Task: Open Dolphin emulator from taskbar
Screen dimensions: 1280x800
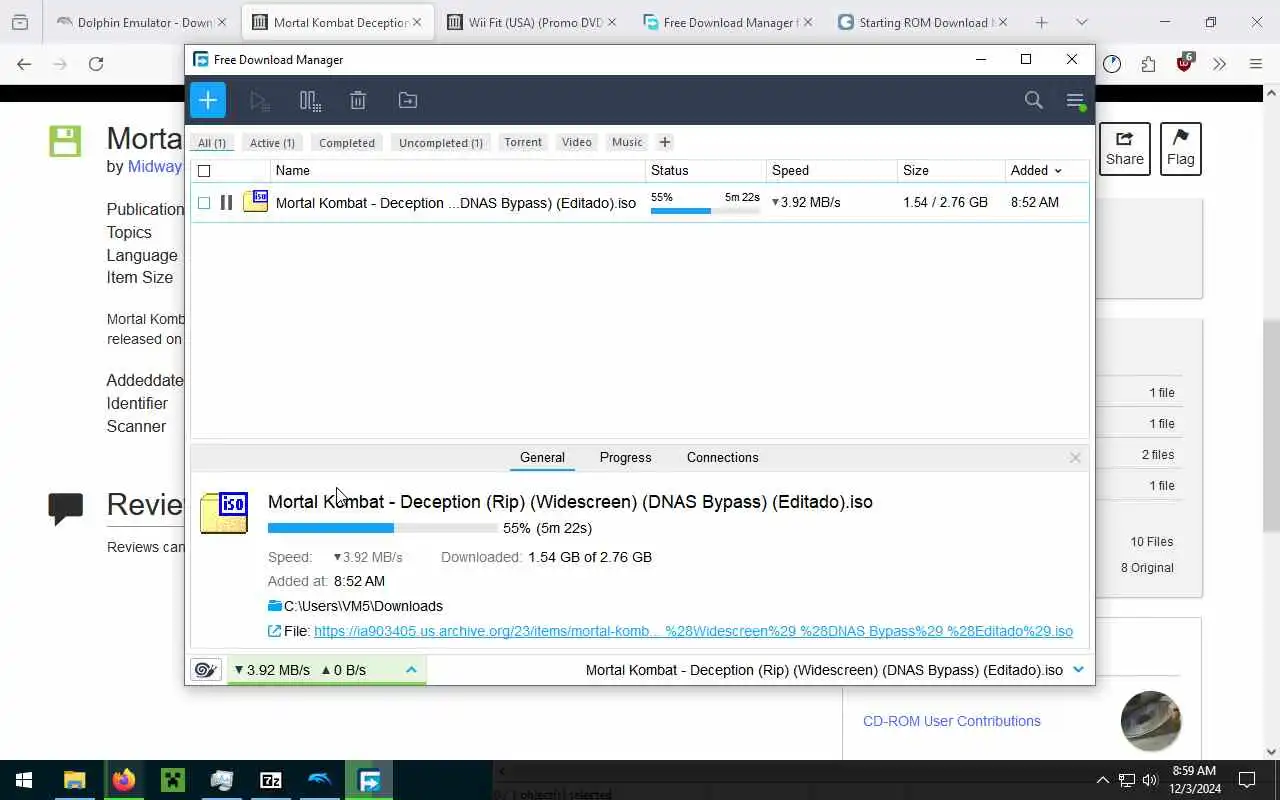Action: point(320,780)
